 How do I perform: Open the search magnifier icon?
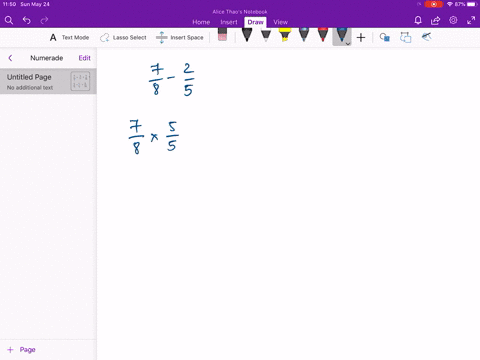coord(9,20)
